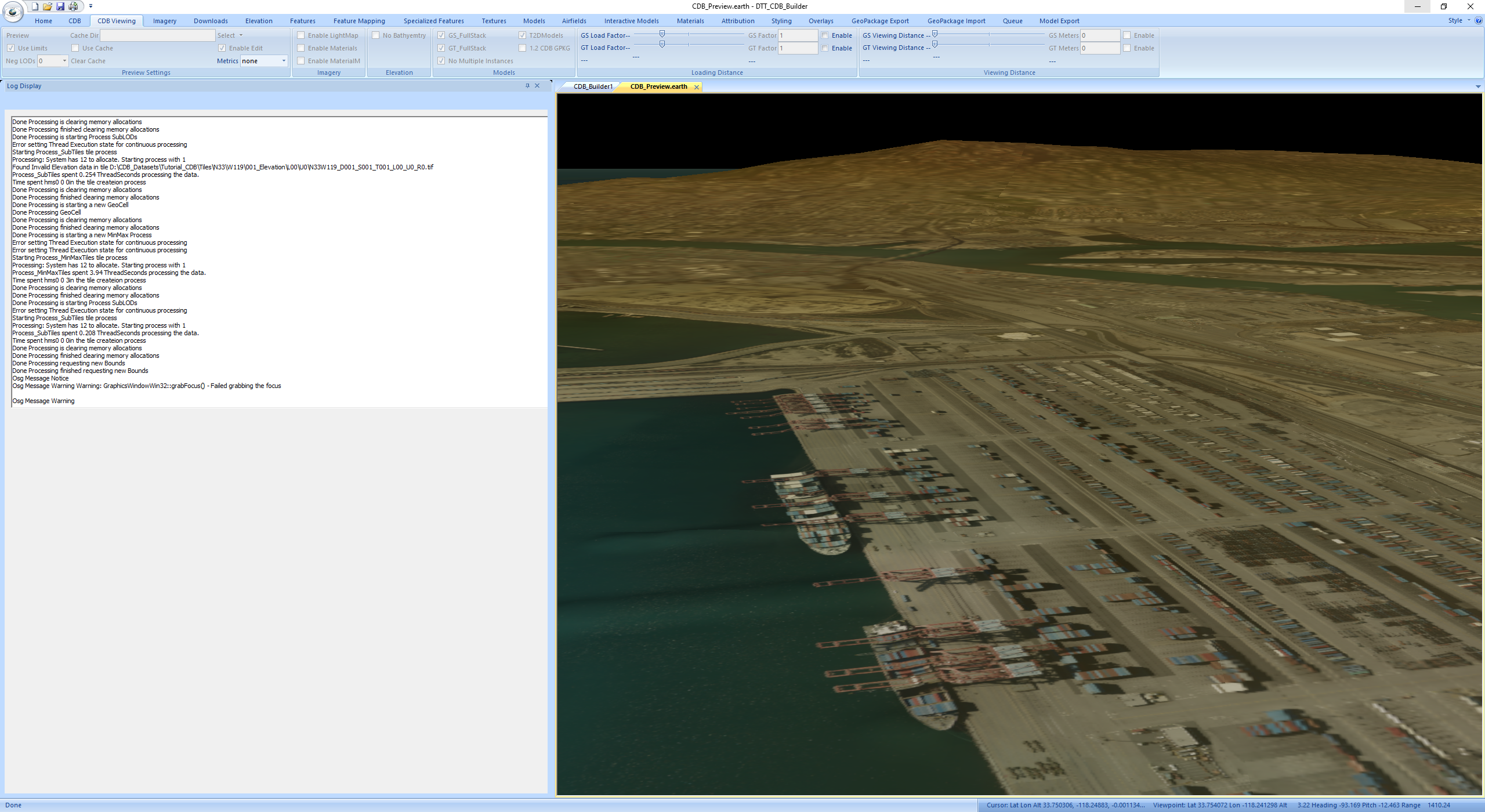The width and height of the screenshot is (1485, 812).
Task: Open the Interactive Models ribbon tab
Action: 632,21
